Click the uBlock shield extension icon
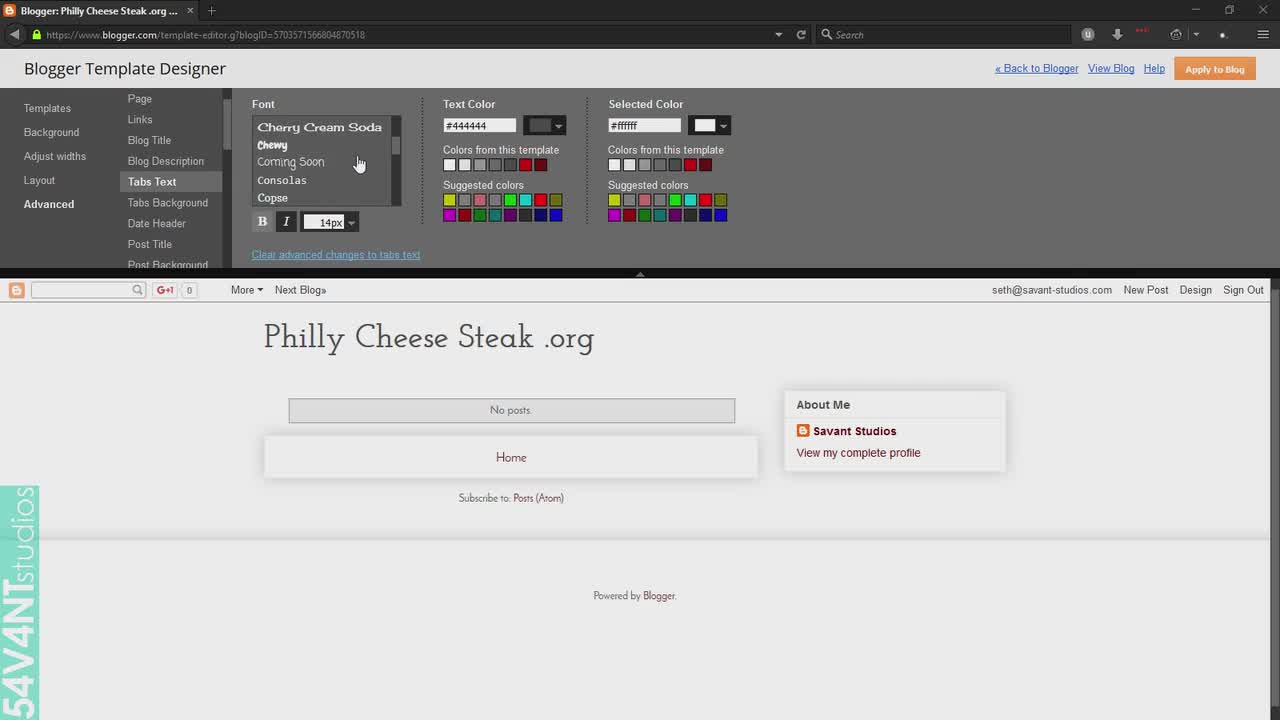Viewport: 1280px width, 720px height. click(x=1088, y=34)
